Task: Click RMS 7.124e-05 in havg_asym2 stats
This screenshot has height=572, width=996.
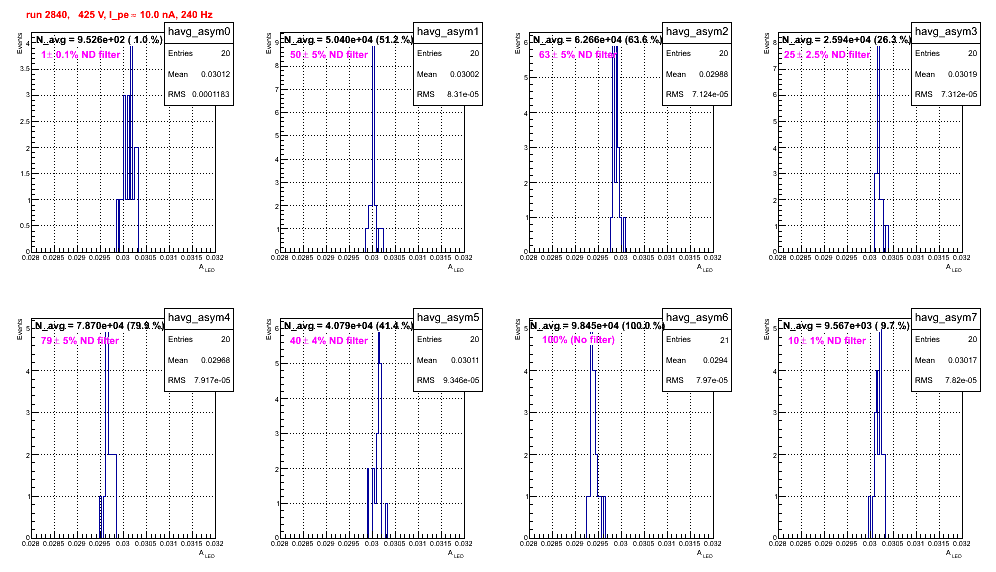Action: pos(697,94)
